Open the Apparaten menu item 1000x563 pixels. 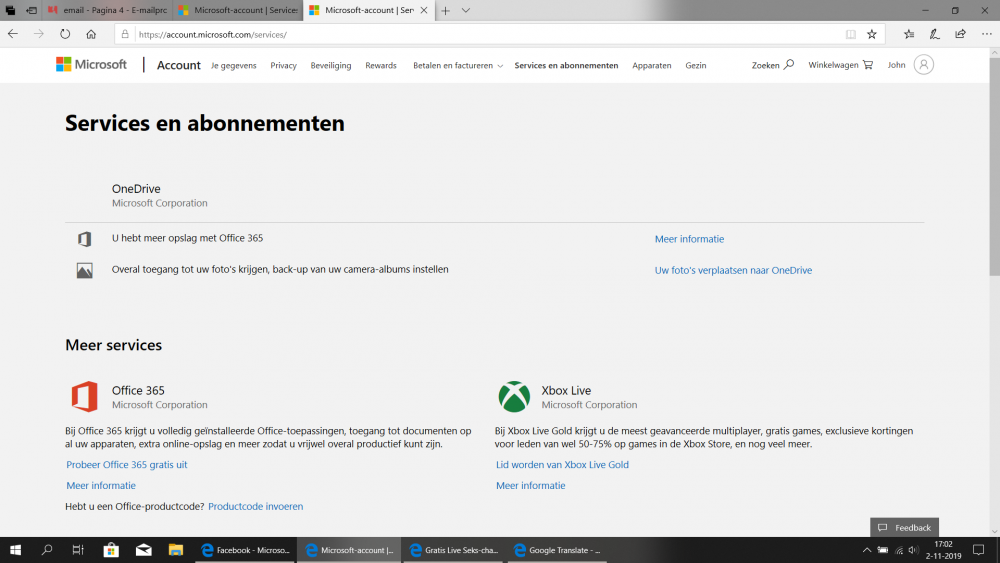652,66
